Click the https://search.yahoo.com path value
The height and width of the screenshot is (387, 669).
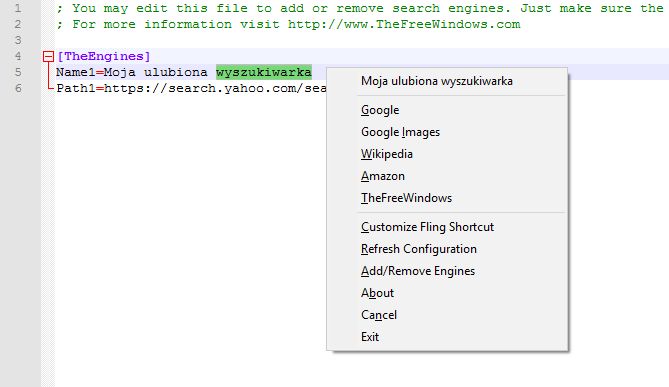point(215,88)
